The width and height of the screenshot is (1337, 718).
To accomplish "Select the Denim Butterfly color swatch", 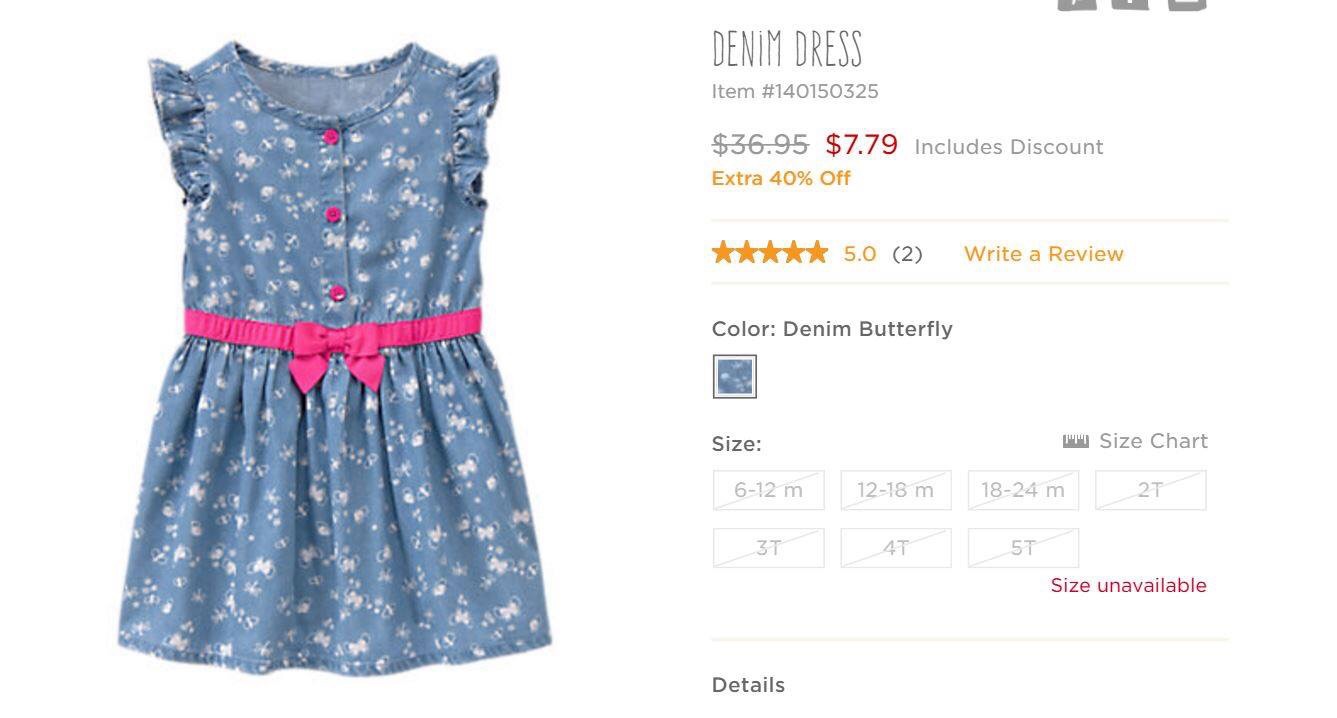I will coord(734,377).
